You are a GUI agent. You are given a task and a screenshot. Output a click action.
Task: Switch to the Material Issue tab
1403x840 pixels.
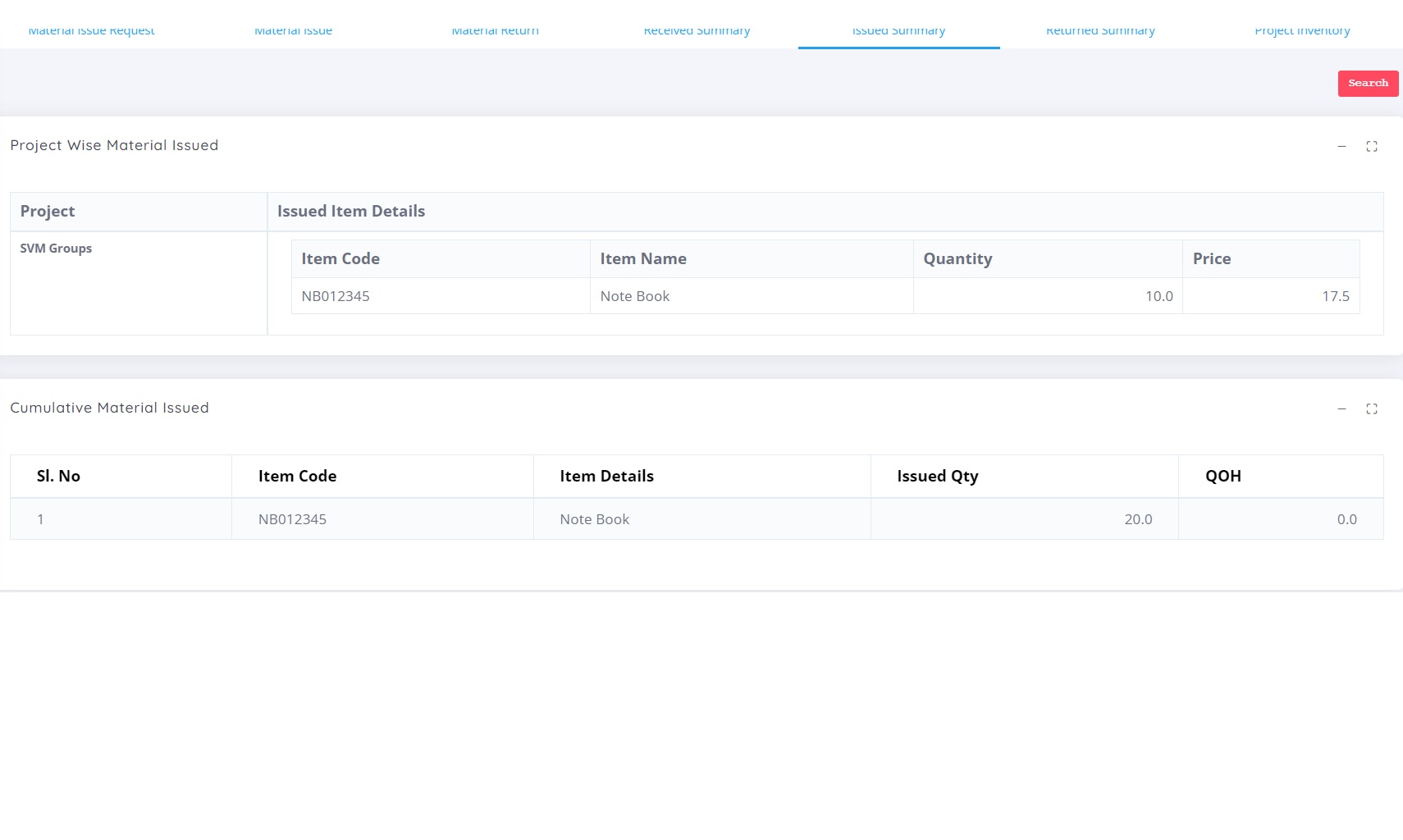pos(293,31)
